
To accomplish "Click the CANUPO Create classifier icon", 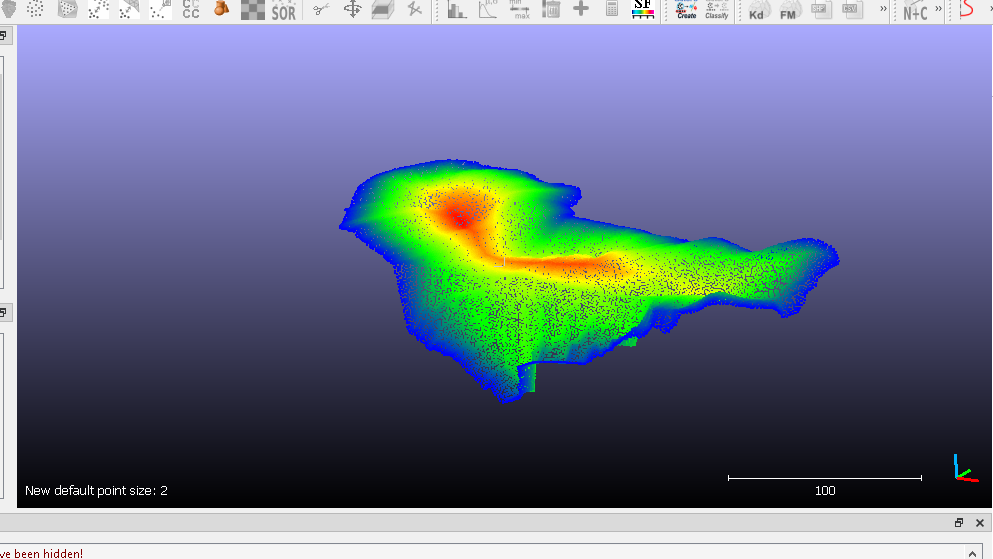I will coord(686,10).
